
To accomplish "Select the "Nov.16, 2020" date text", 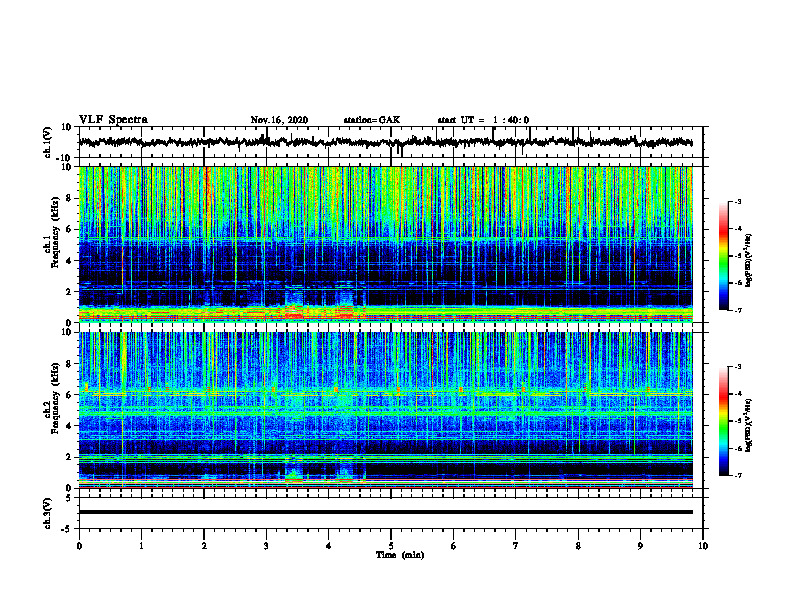I will click(x=279, y=120).
